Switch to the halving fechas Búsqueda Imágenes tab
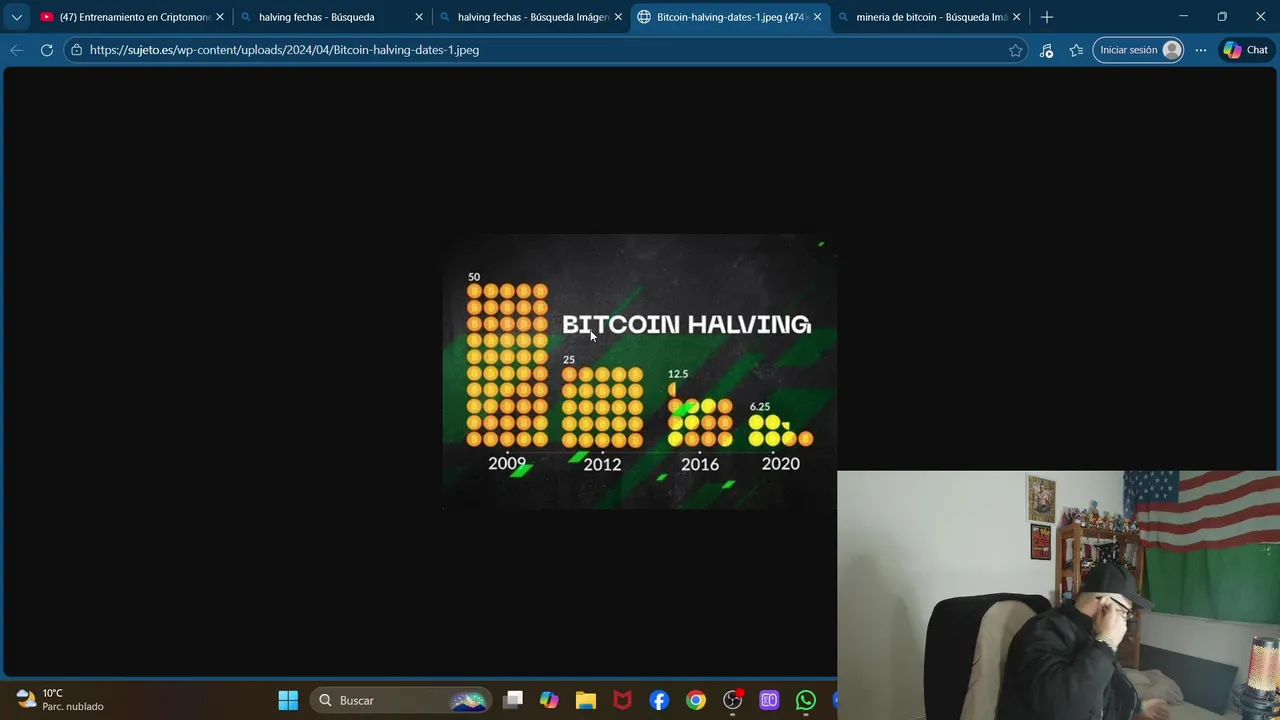 point(529,17)
